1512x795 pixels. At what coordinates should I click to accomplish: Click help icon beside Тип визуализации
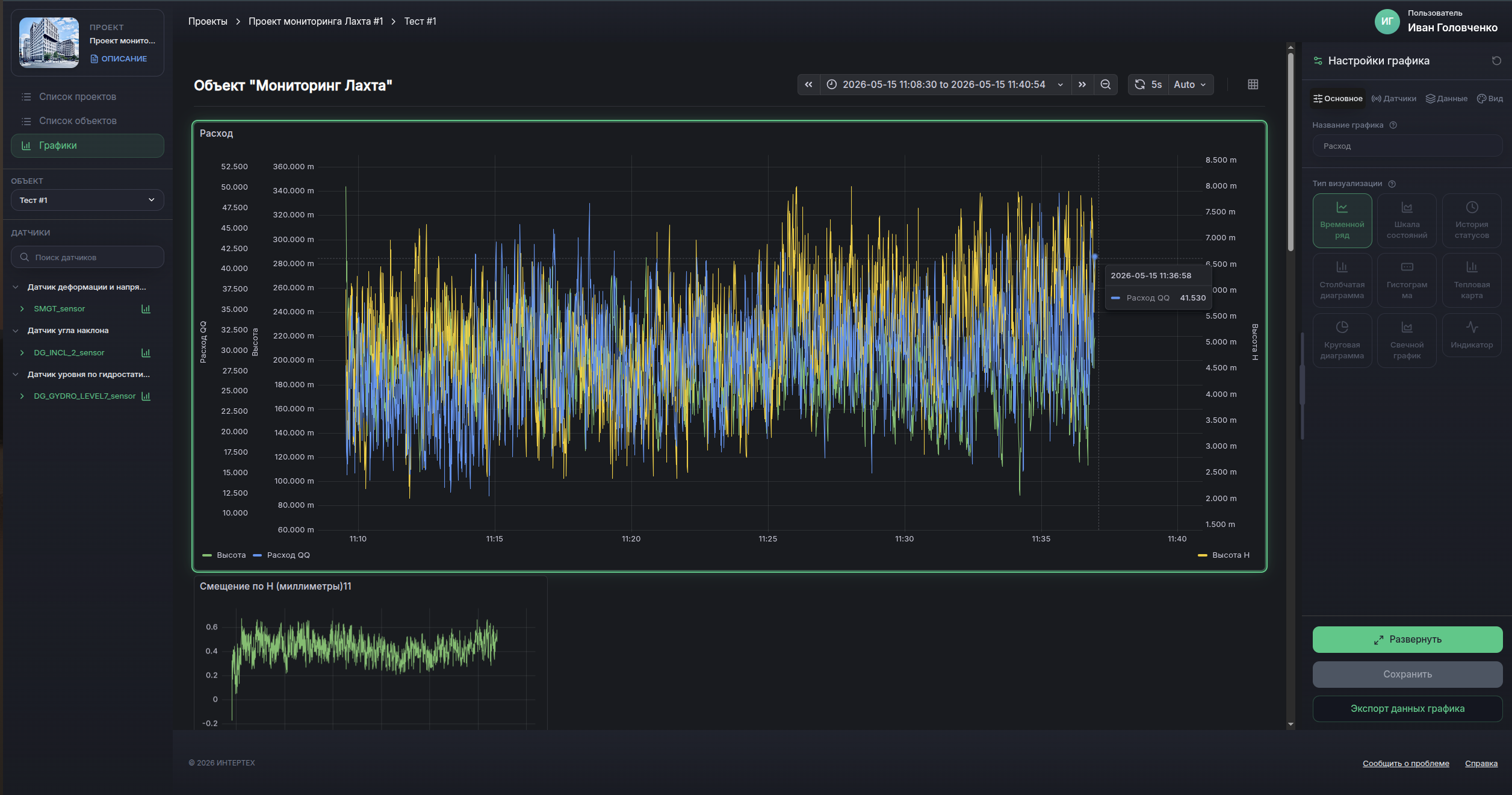[x=1392, y=184]
